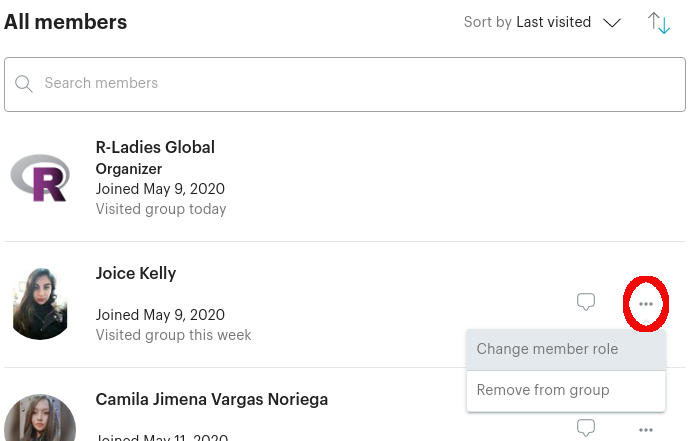
Task: Click into the Search members field
Action: click(x=345, y=84)
